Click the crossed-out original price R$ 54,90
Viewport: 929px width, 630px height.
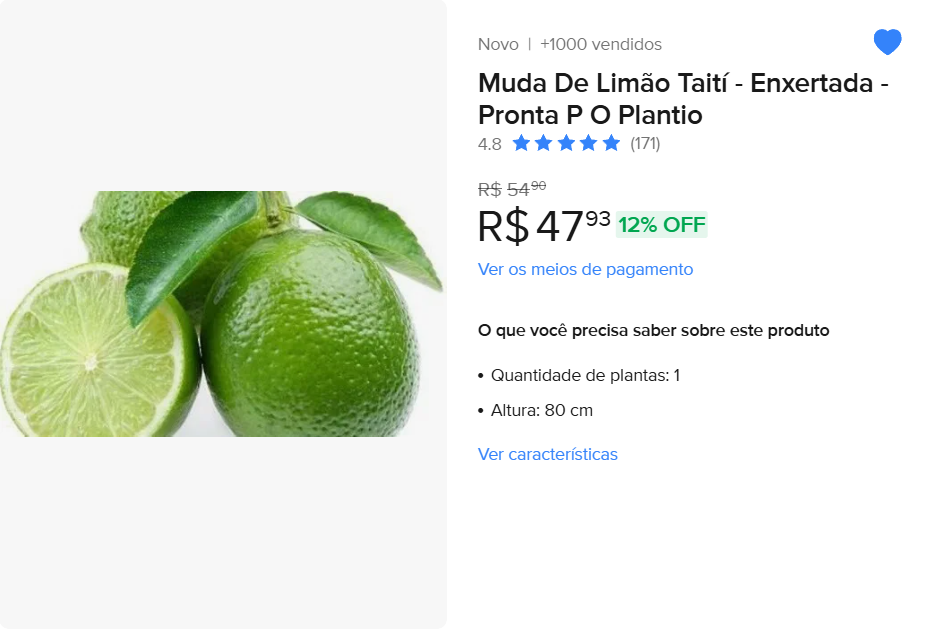tap(512, 188)
